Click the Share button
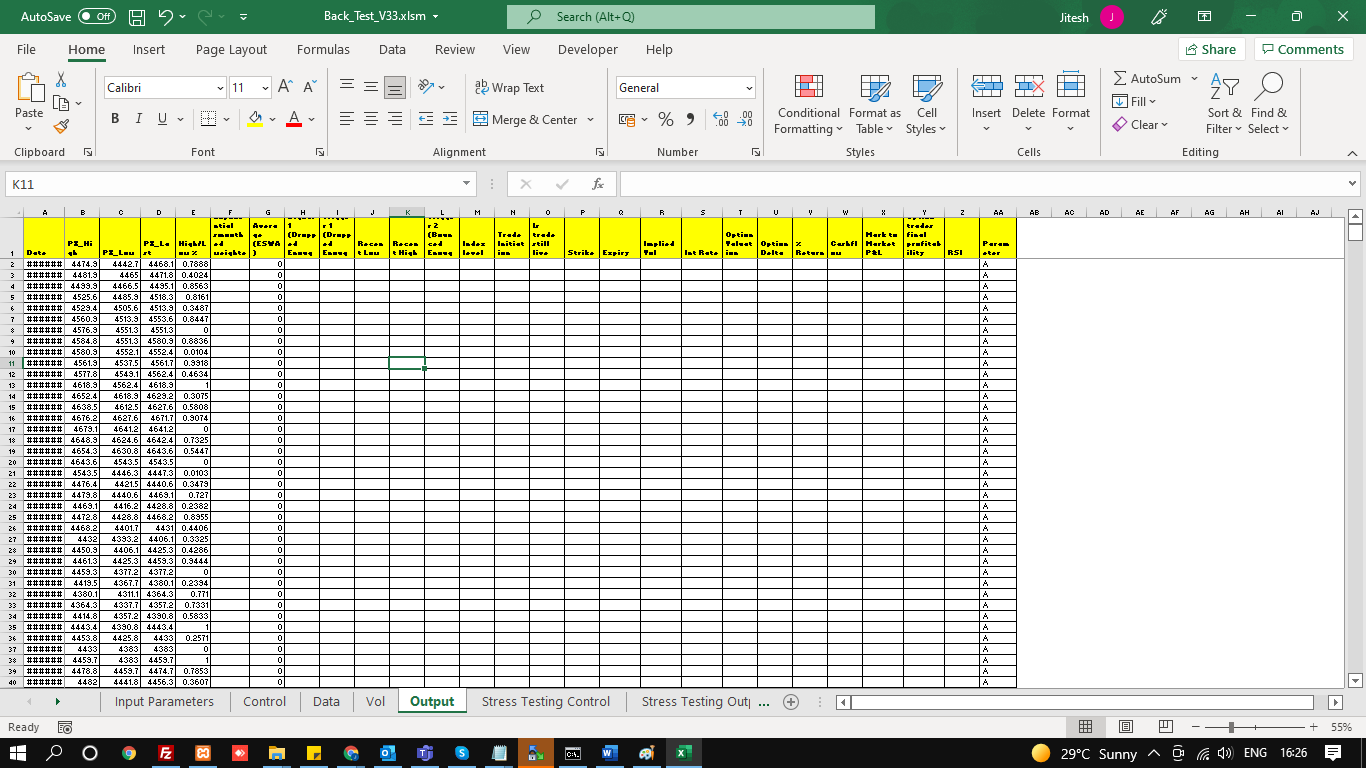The image size is (1366, 768). [x=1209, y=49]
